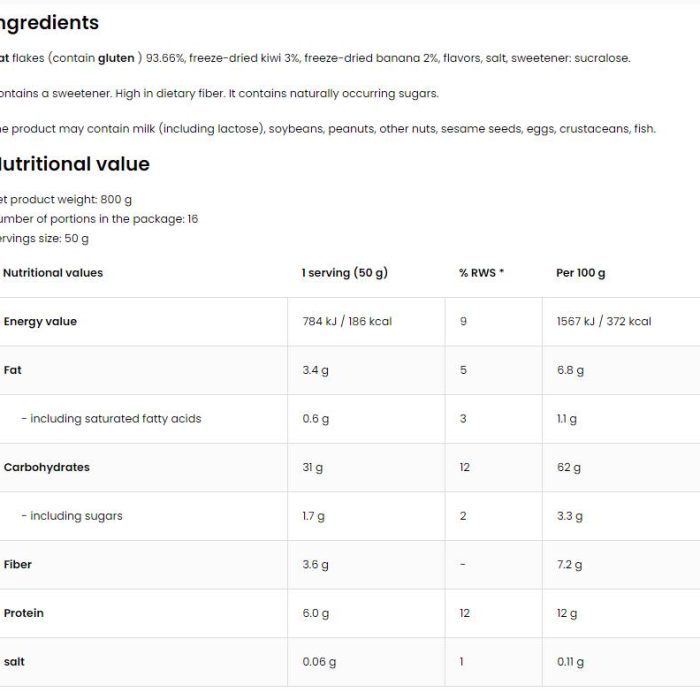700x700 pixels.
Task: Click the Nutritional value heading
Action: point(74,164)
